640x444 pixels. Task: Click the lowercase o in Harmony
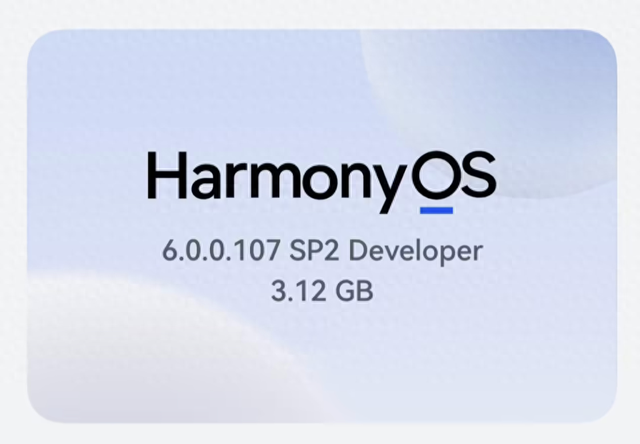click(316, 182)
